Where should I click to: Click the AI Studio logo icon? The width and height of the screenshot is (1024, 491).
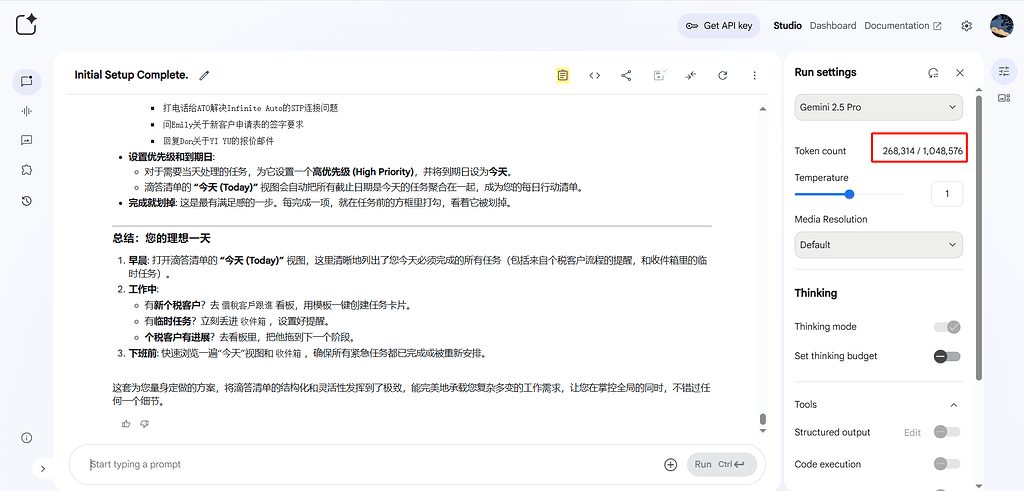tap(26, 25)
